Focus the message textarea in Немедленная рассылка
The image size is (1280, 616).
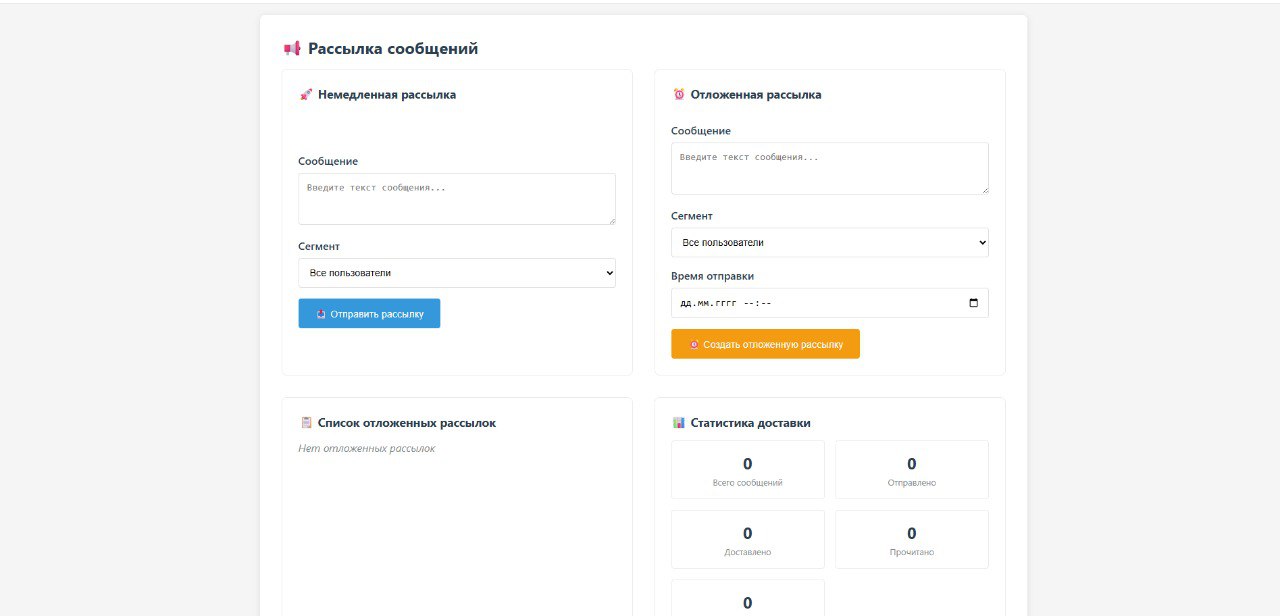point(457,199)
